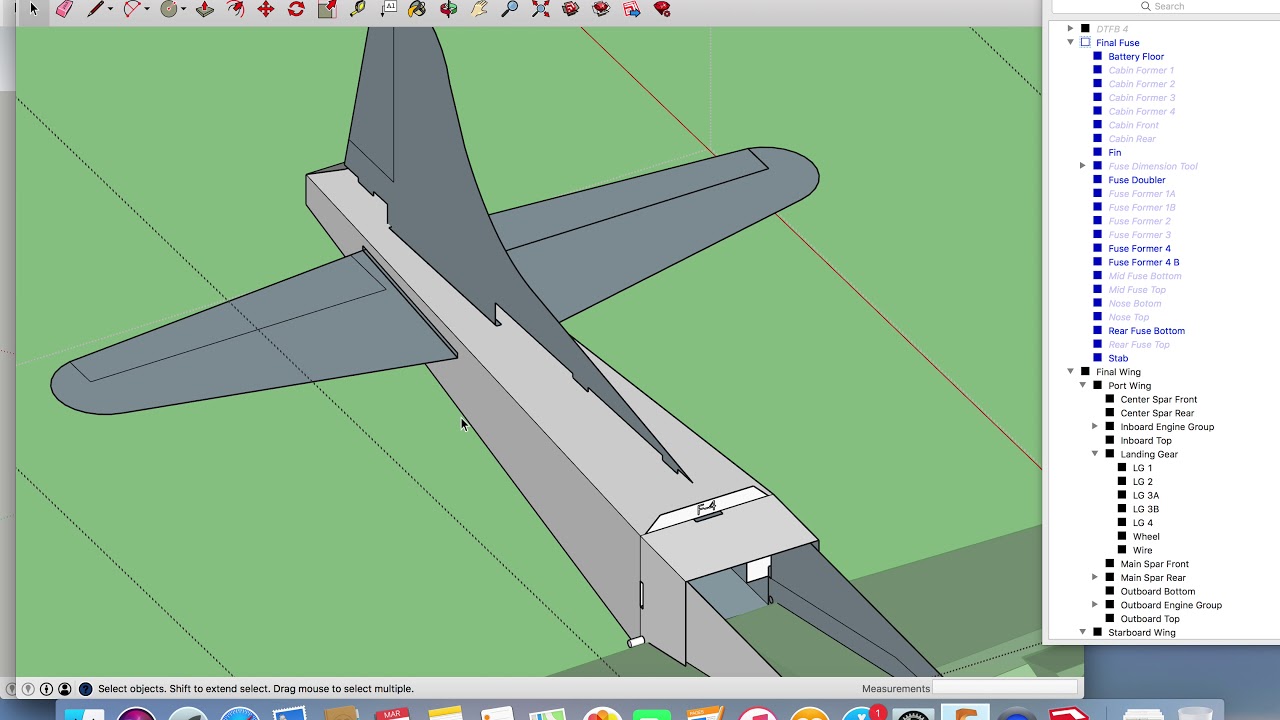
Task: Activate the Push/Pull tool
Action: pos(205,9)
